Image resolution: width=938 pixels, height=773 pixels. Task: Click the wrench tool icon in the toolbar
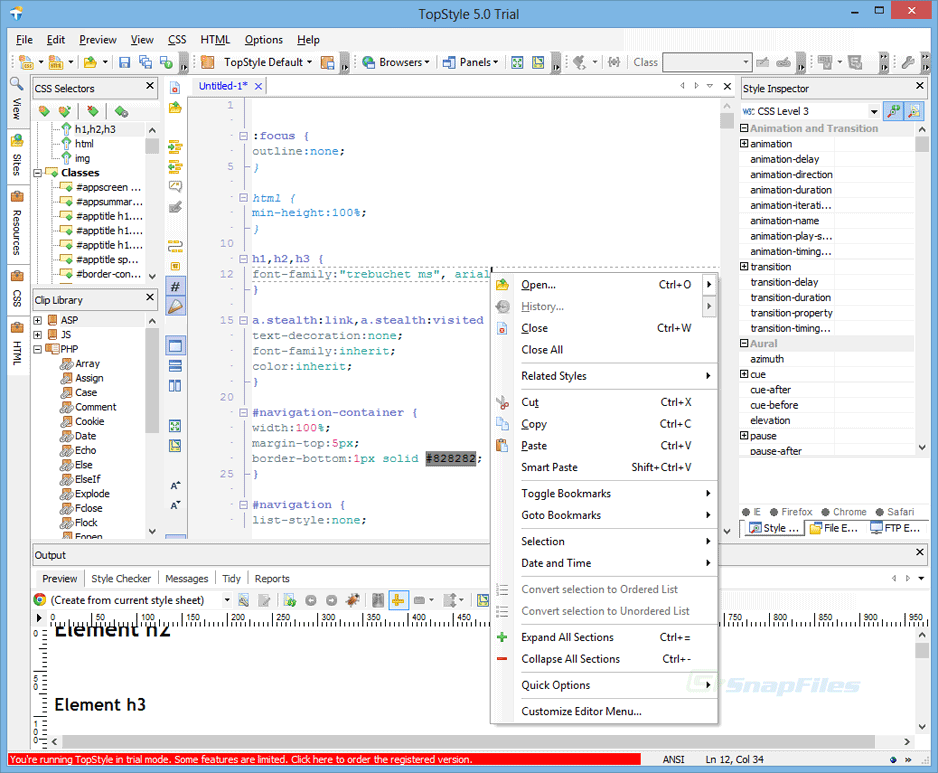[x=907, y=62]
